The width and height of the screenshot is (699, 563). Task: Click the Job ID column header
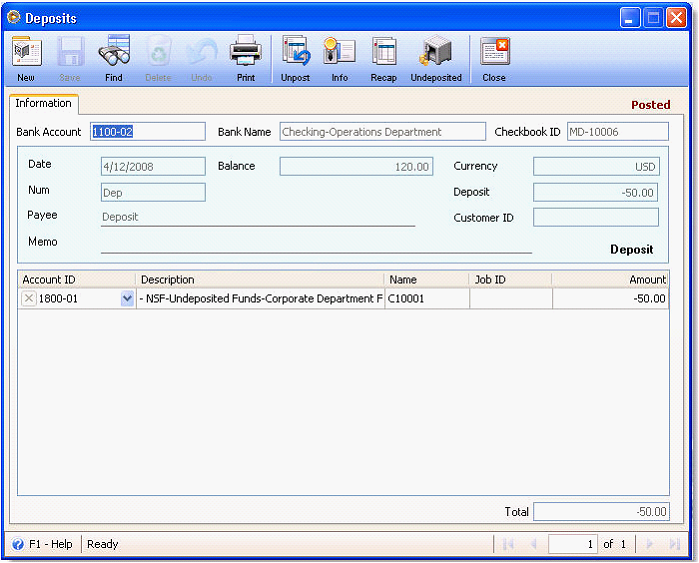tap(510, 279)
